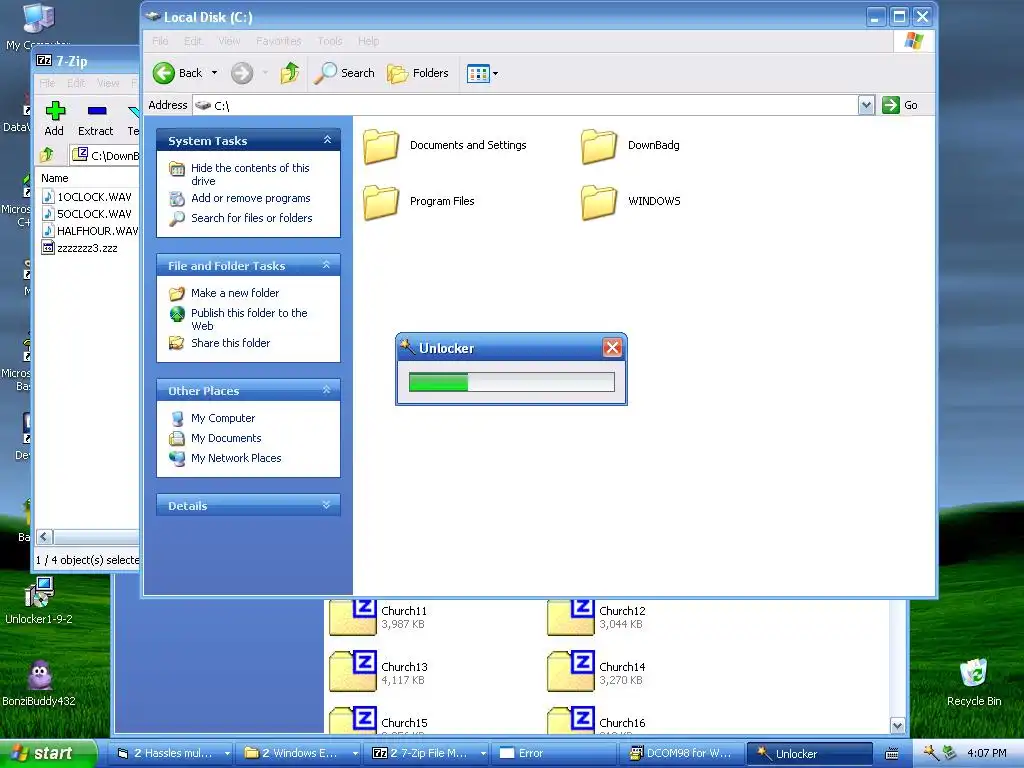The height and width of the screenshot is (768, 1024).
Task: Select 1OCLOCK.WAV in 7-Zip list
Action: (89, 197)
